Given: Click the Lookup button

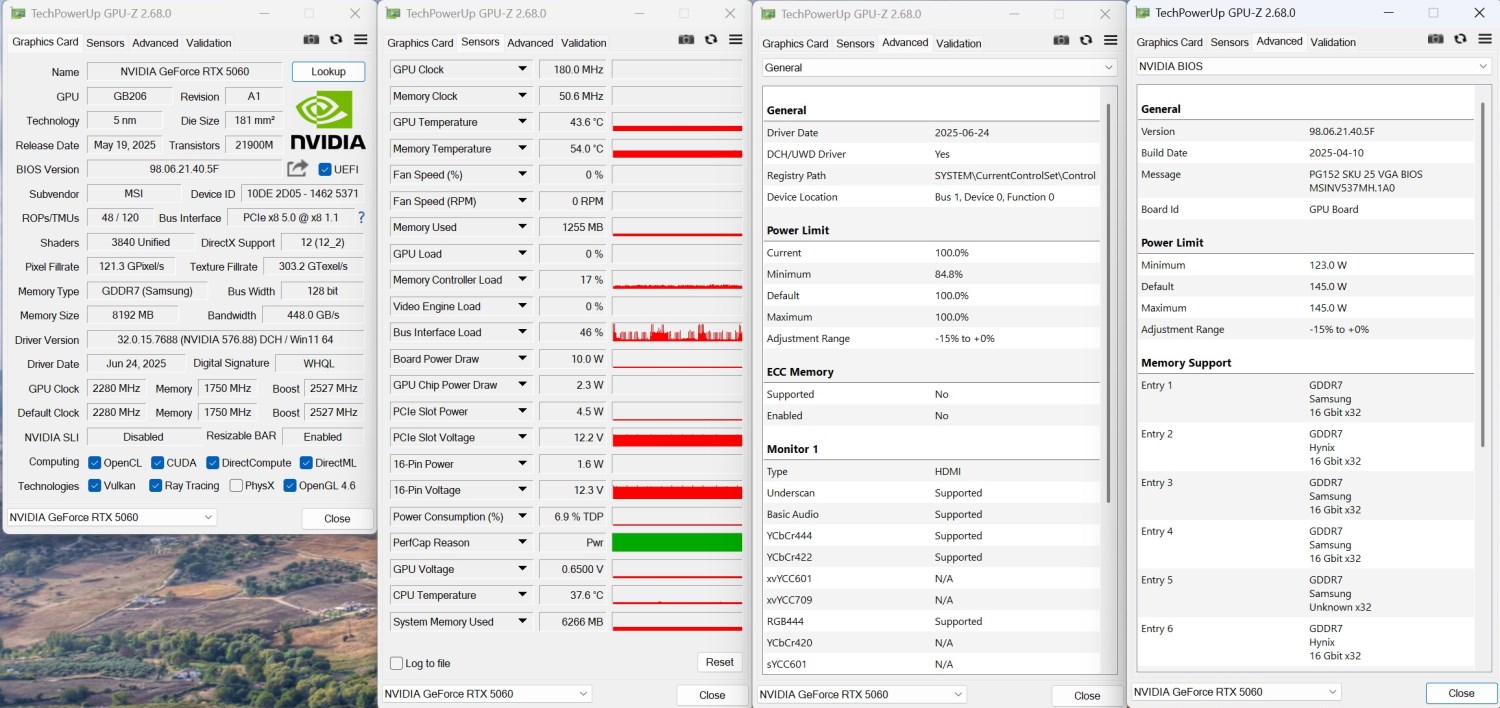Looking at the screenshot, I should point(328,72).
